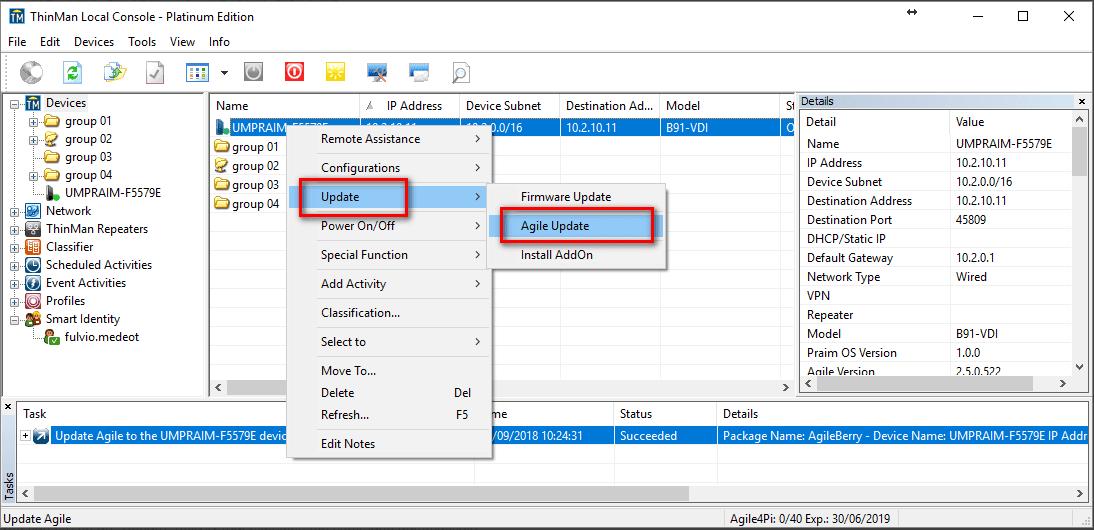Click the Classifier icon in tree
Image resolution: width=1094 pixels, height=530 pixels.
click(x=33, y=247)
